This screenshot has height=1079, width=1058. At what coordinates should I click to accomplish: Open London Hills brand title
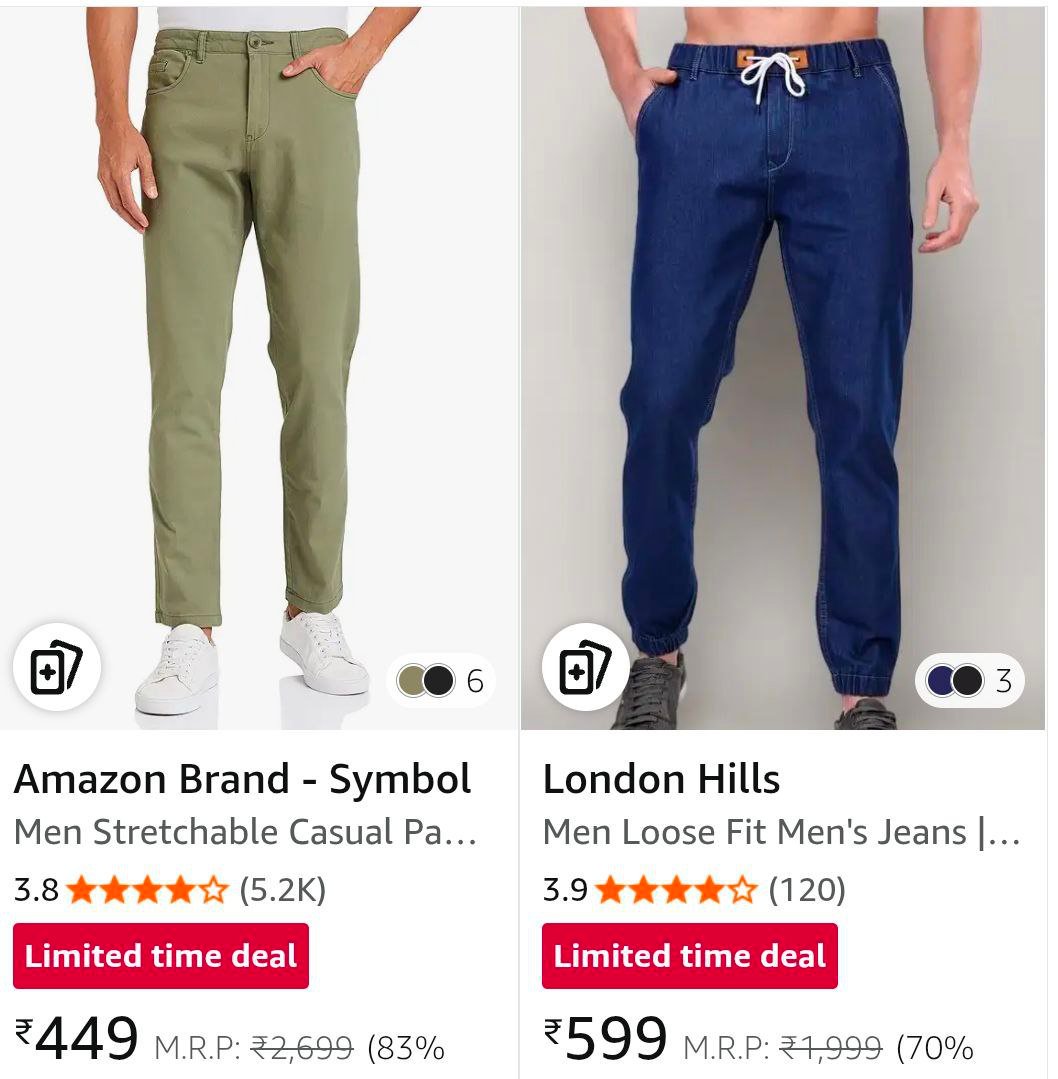[x=661, y=780]
